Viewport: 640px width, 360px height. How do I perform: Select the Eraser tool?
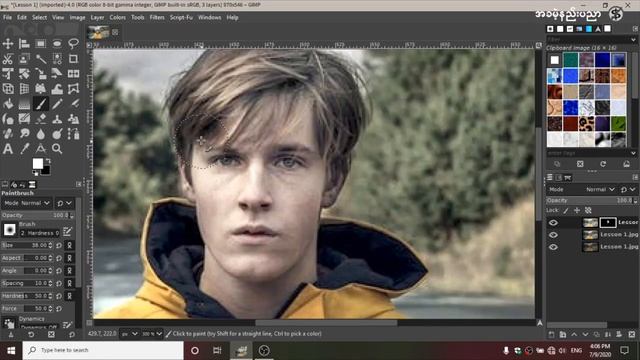[40, 119]
